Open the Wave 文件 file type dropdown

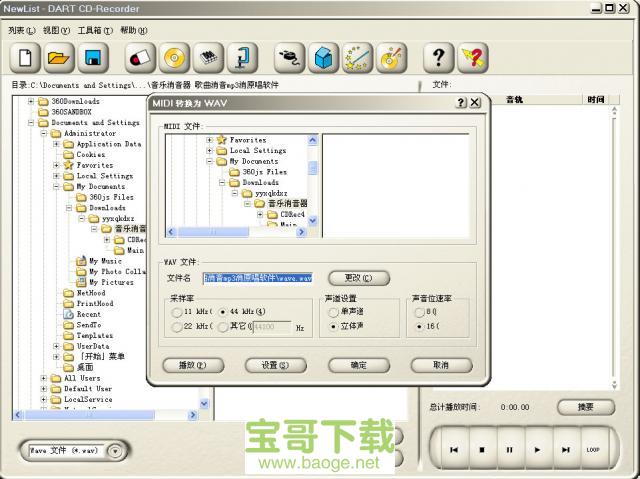(x=116, y=451)
